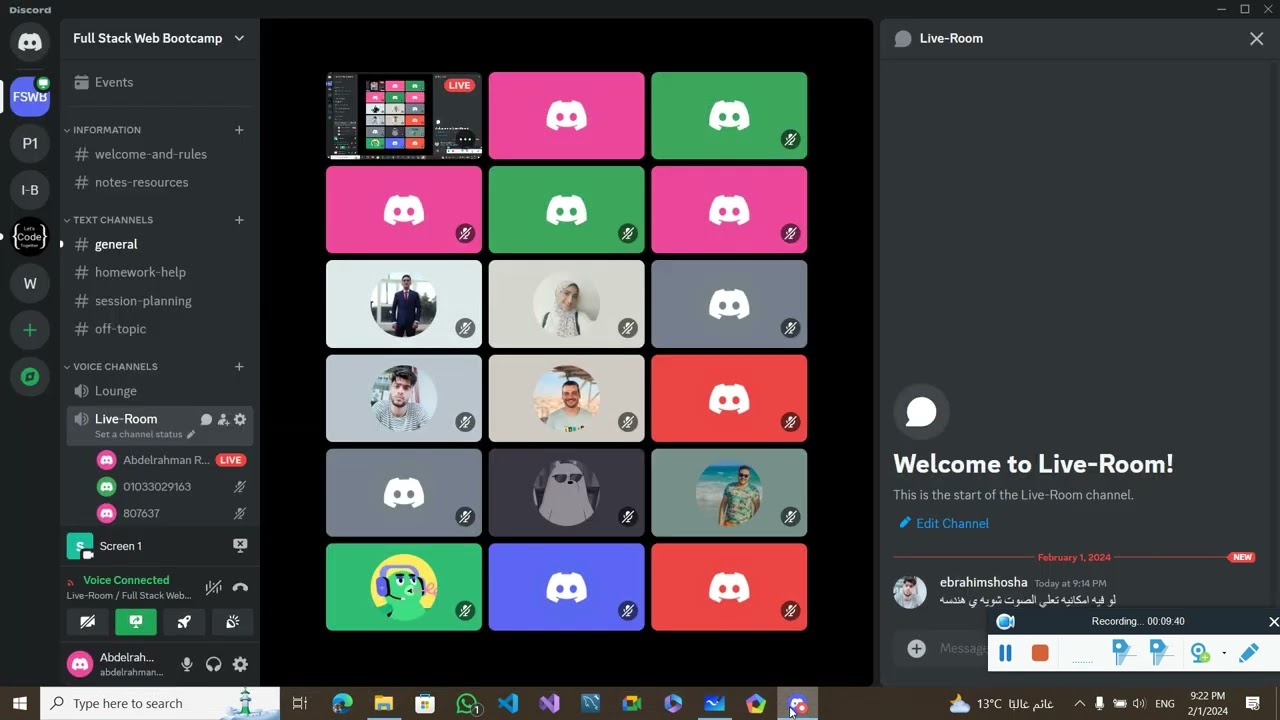Open Discord direct messages home icon
The width and height of the screenshot is (1280, 720).
30,42
